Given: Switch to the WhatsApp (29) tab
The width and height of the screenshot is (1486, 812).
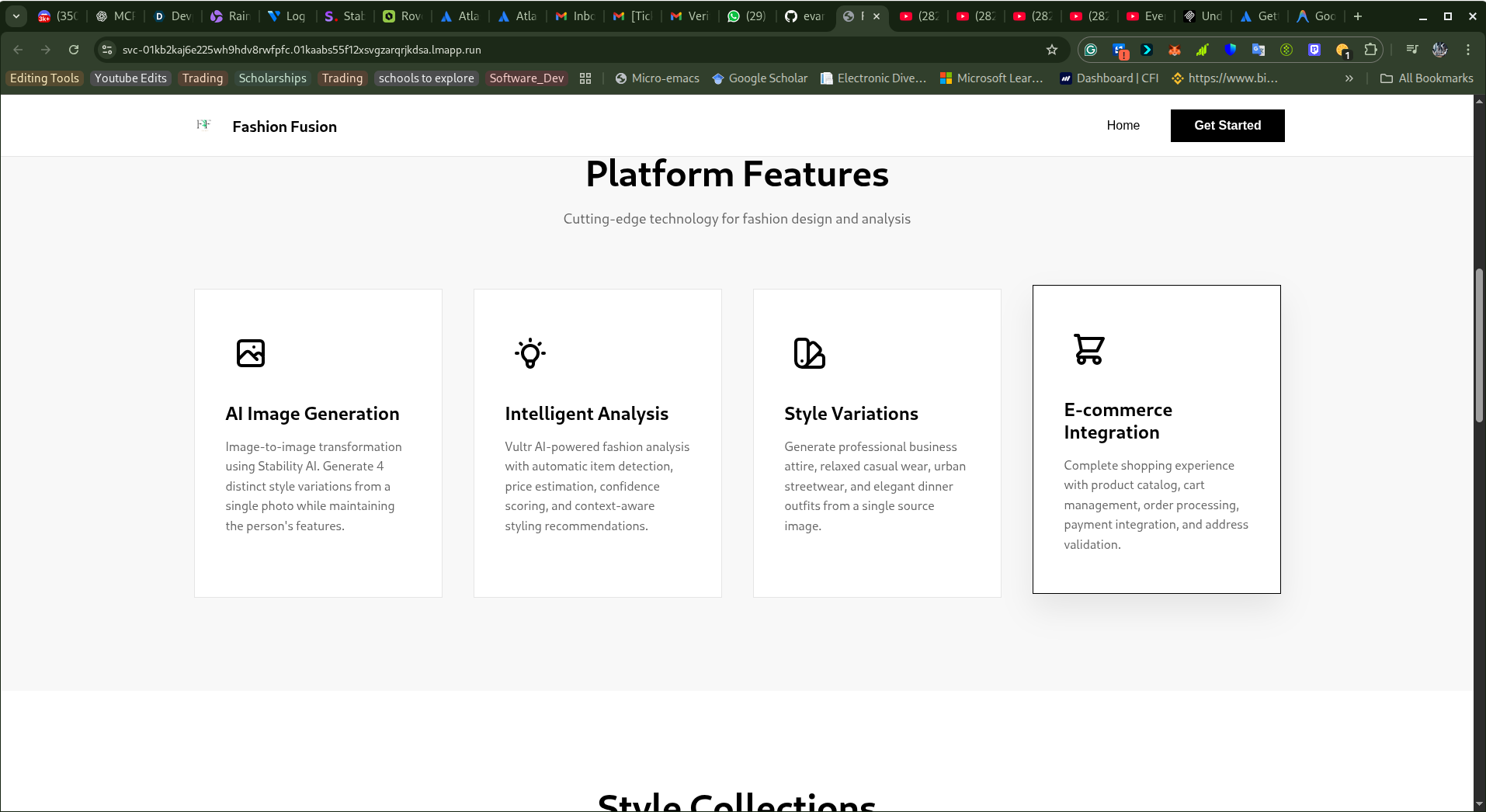Looking at the screenshot, I should click(746, 16).
